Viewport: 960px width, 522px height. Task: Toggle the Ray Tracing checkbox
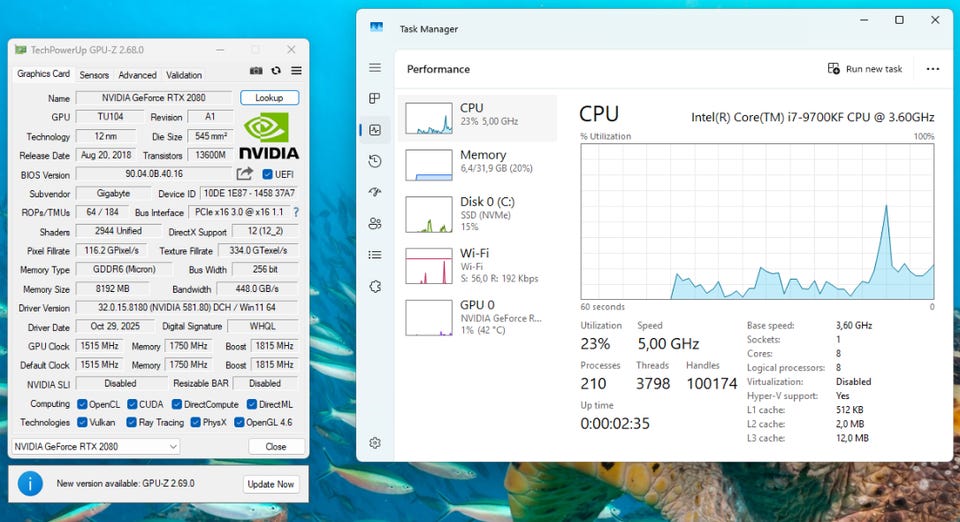132,422
